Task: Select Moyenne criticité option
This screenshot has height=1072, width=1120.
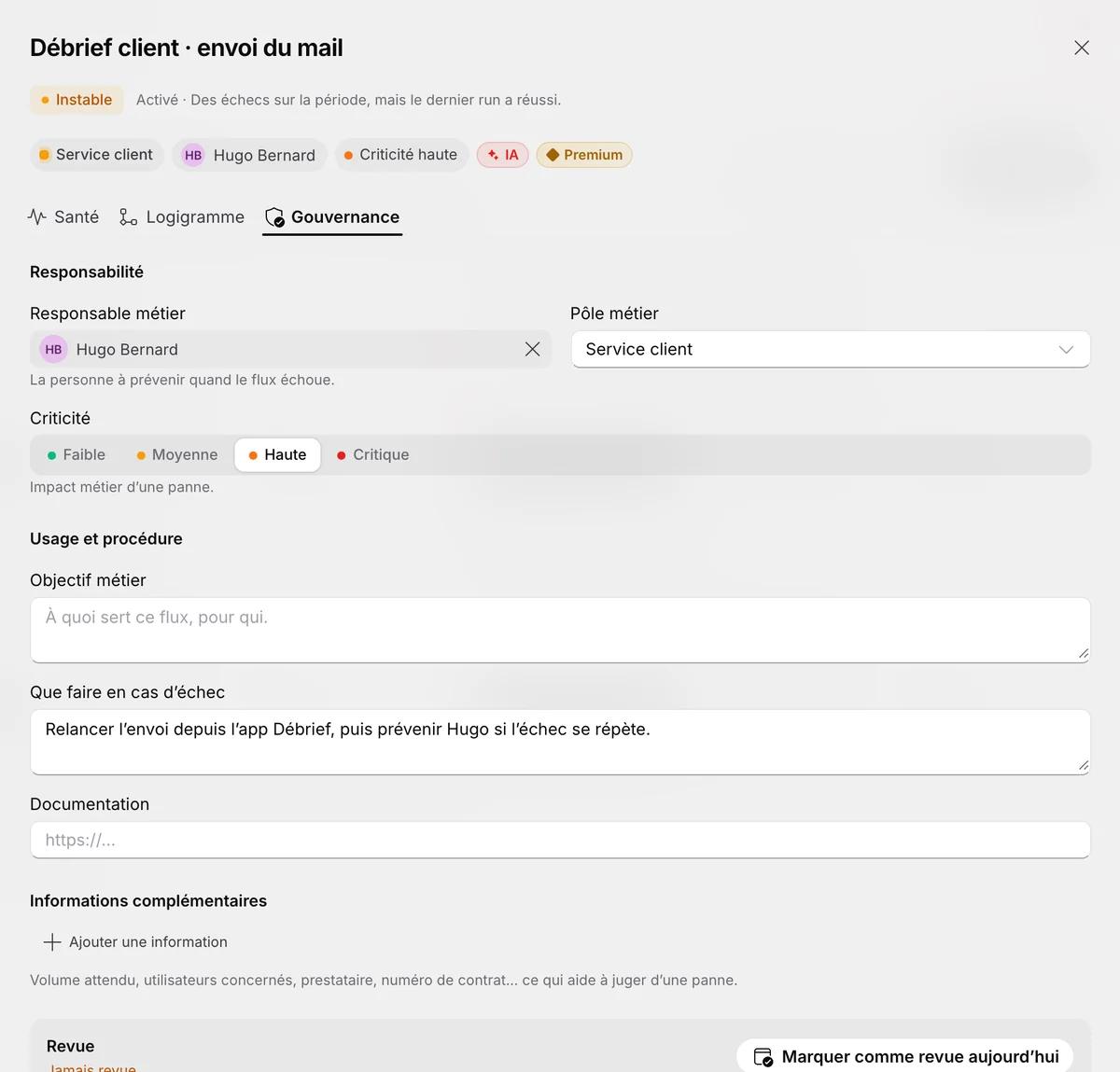Action: click(x=176, y=454)
